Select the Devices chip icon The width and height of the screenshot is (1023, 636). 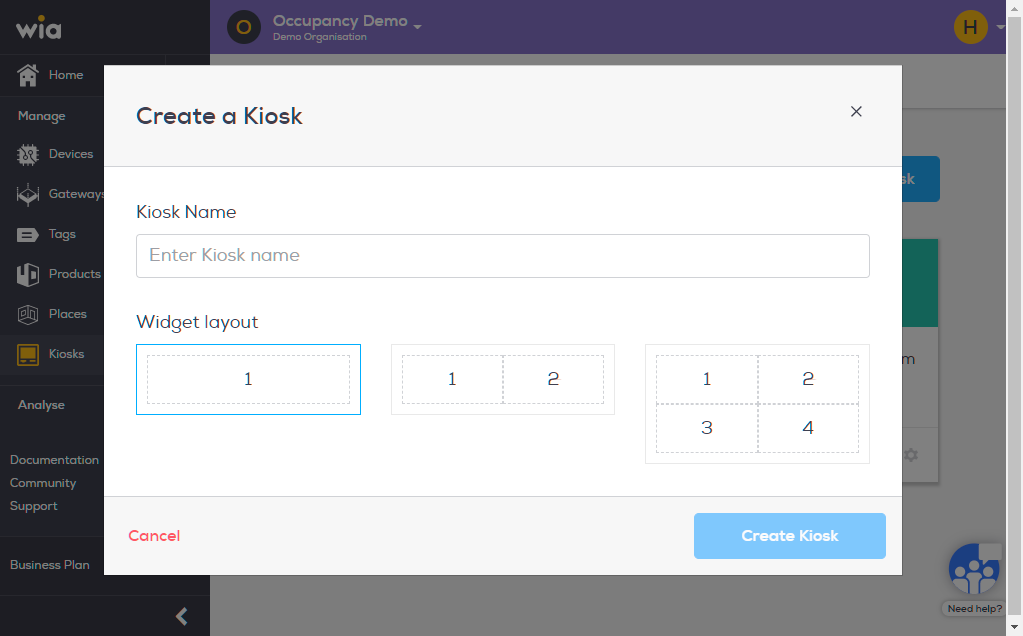(27, 155)
